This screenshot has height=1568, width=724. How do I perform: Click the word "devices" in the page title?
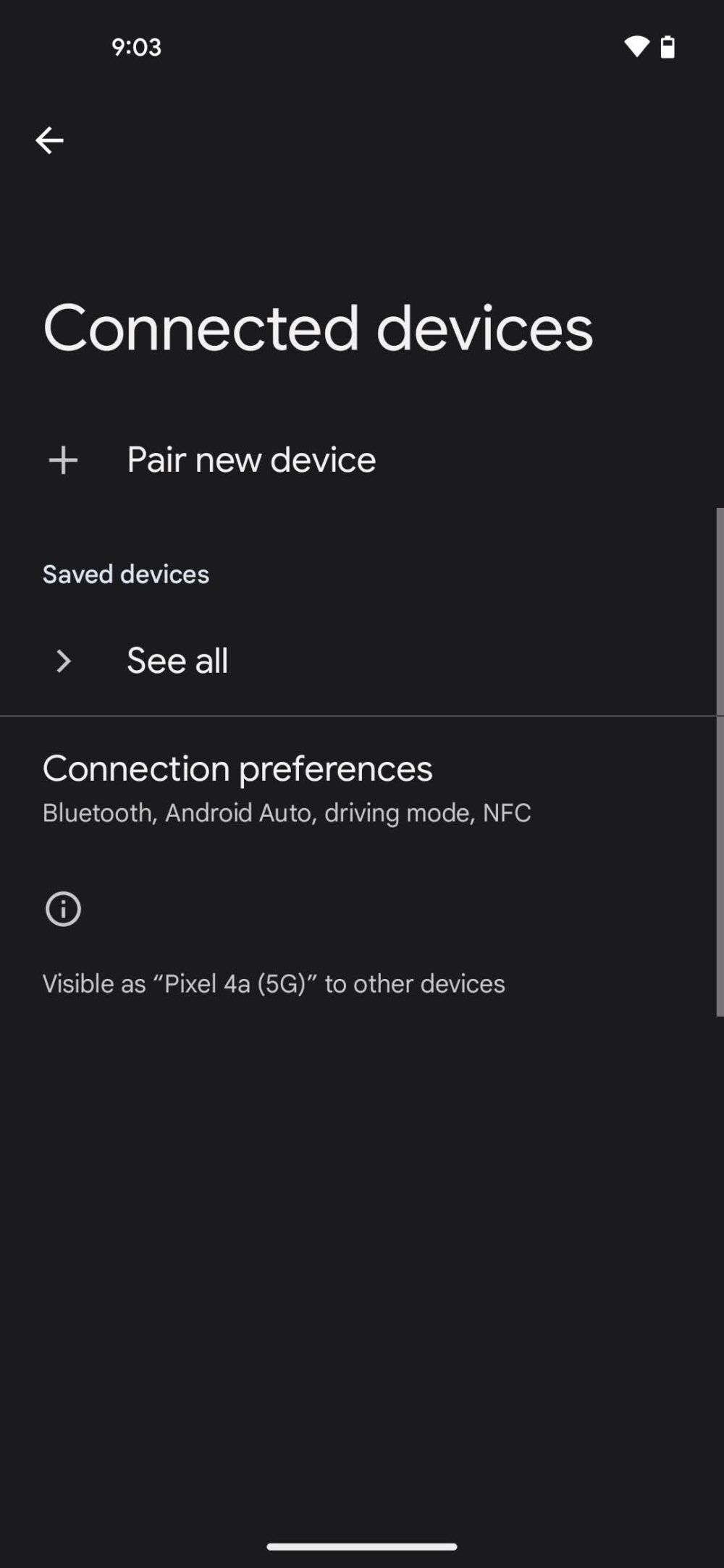tap(484, 329)
